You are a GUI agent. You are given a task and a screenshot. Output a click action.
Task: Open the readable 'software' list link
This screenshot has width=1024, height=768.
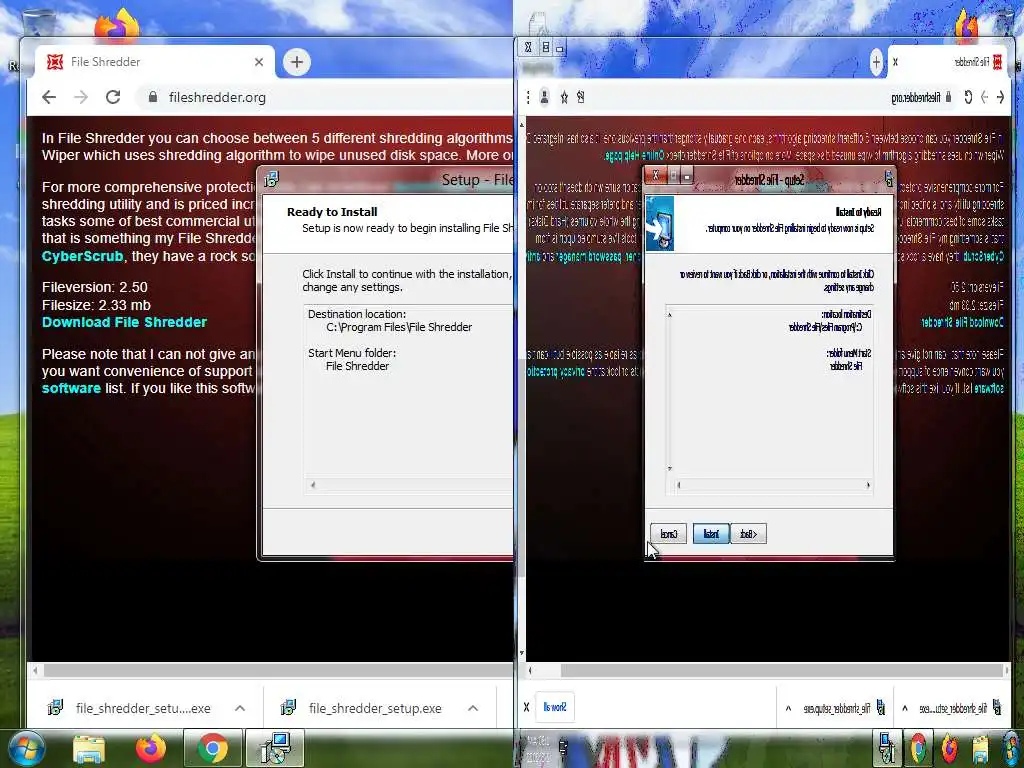pyautogui.click(x=71, y=388)
